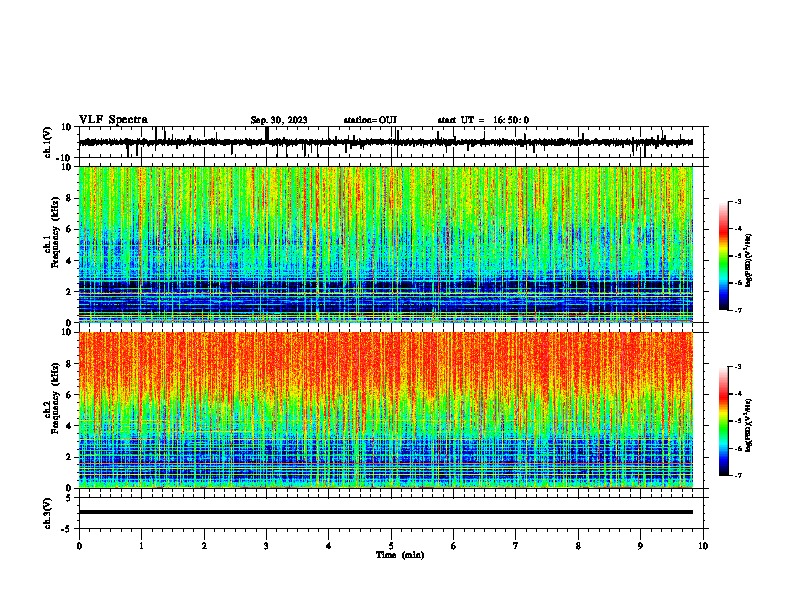
Task: Click the "-5" tick on ch.3(V) axis
Action: pos(68,529)
